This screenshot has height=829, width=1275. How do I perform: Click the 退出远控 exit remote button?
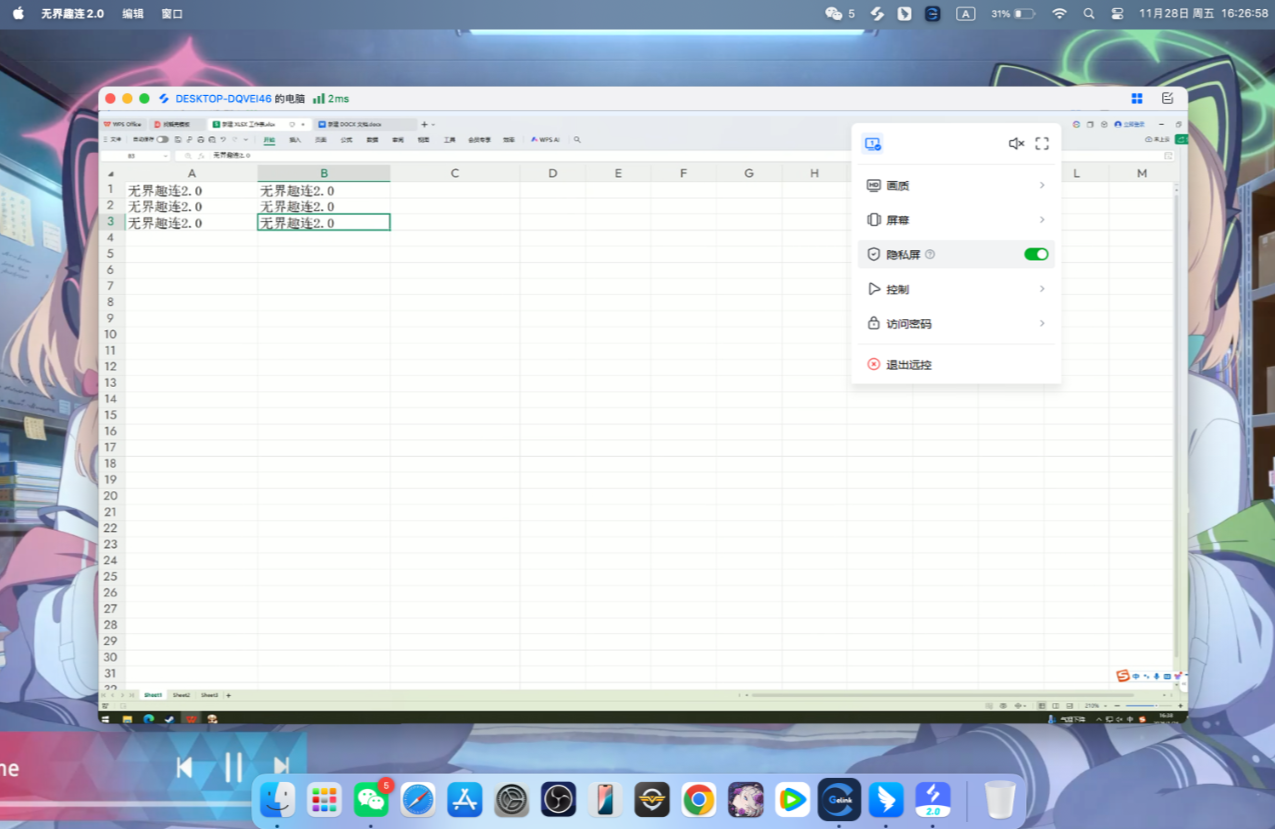tap(908, 364)
